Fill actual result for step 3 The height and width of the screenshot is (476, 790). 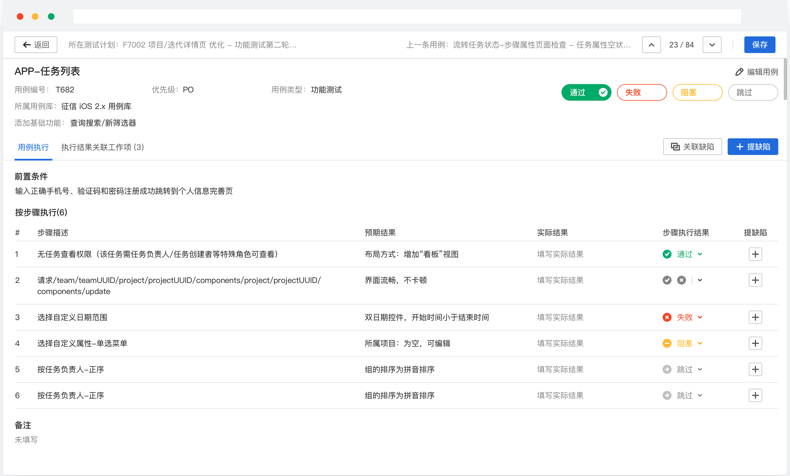560,317
